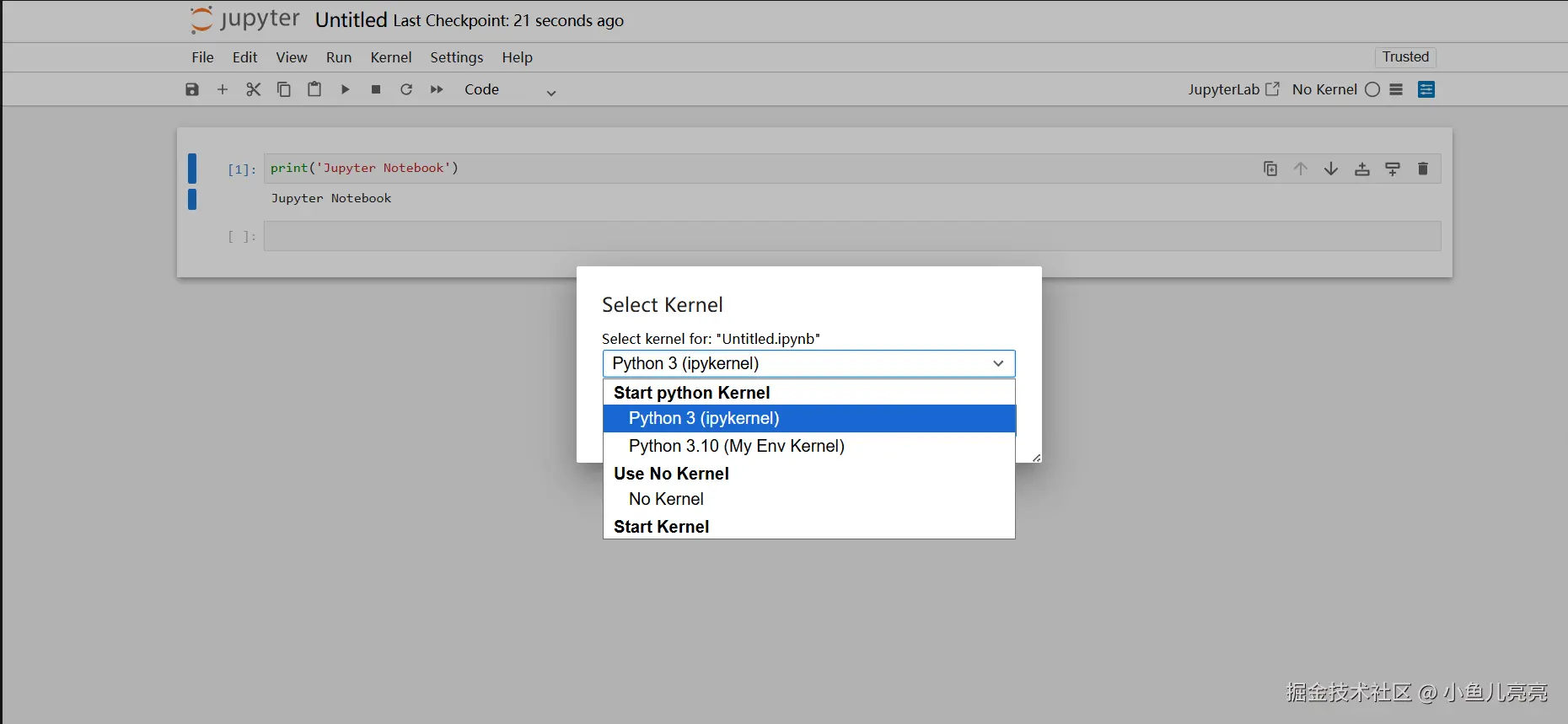Open the Edit menu

245,57
